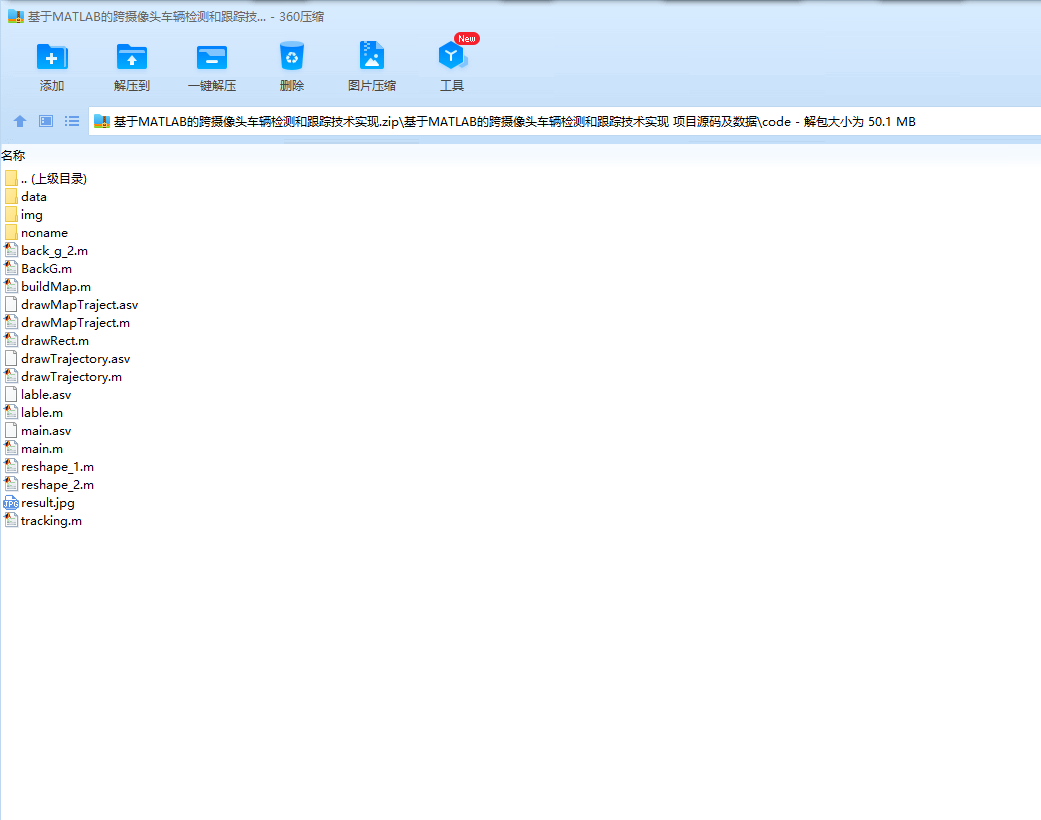
Task: Select the main.asv file icon
Action: click(11, 430)
